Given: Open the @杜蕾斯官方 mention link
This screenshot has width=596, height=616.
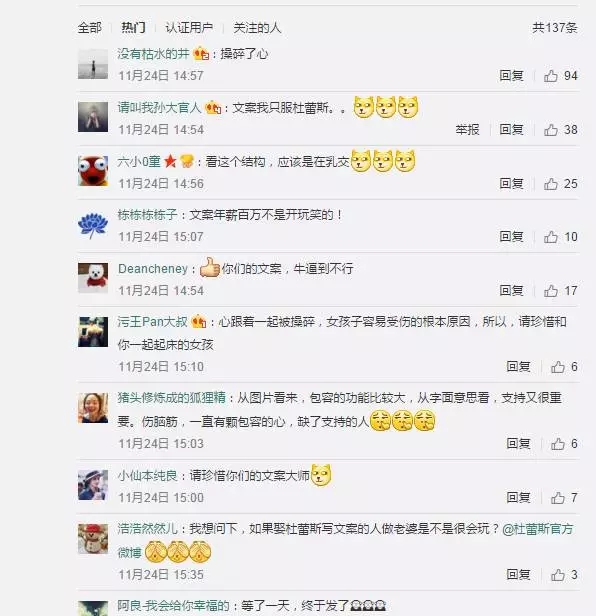Looking at the screenshot, I should [x=537, y=529].
